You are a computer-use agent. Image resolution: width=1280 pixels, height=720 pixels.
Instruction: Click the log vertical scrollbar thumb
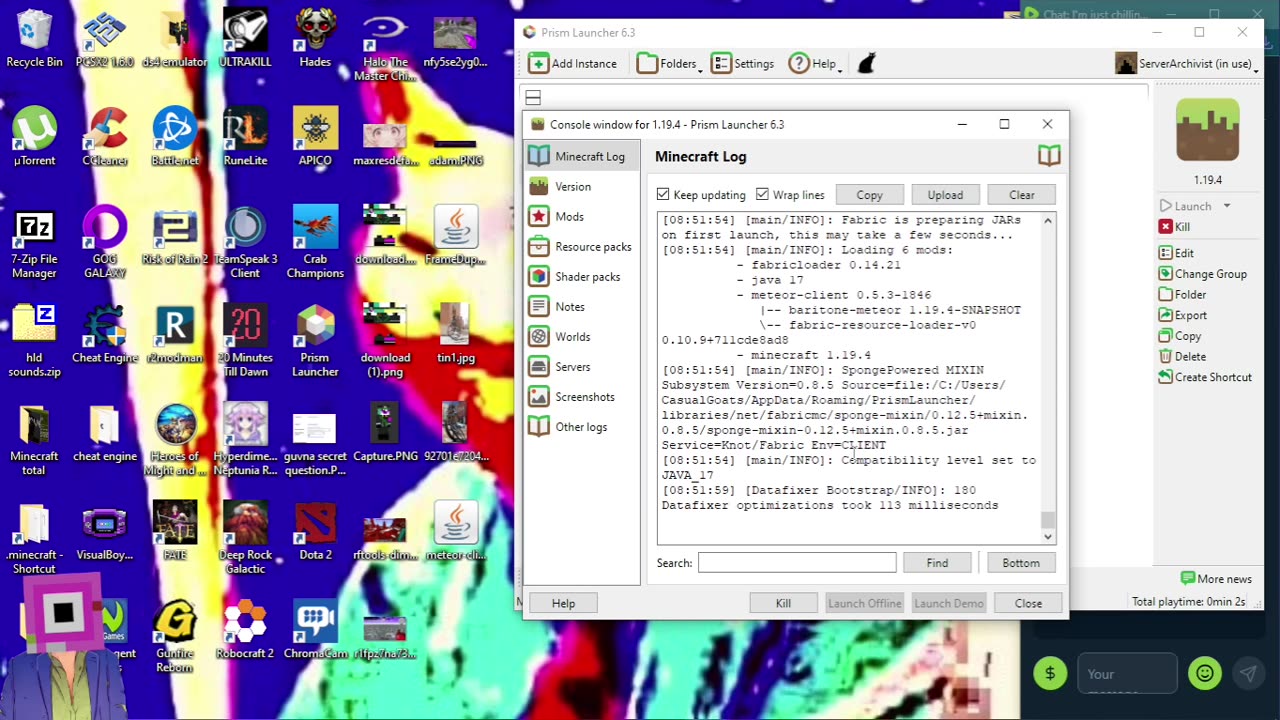pos(1048,520)
